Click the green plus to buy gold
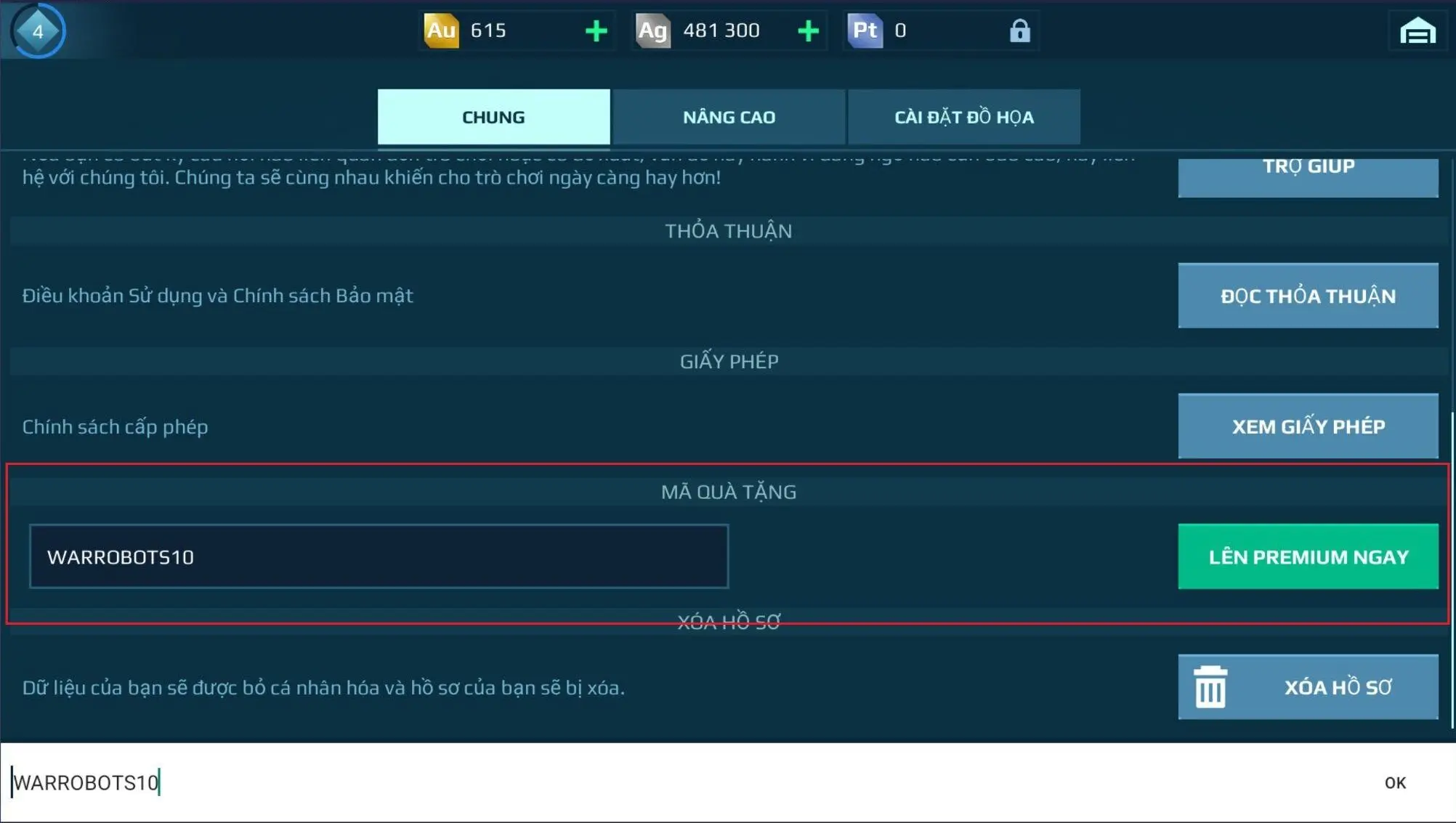Screen dimensions: 1456x823 (x=596, y=31)
